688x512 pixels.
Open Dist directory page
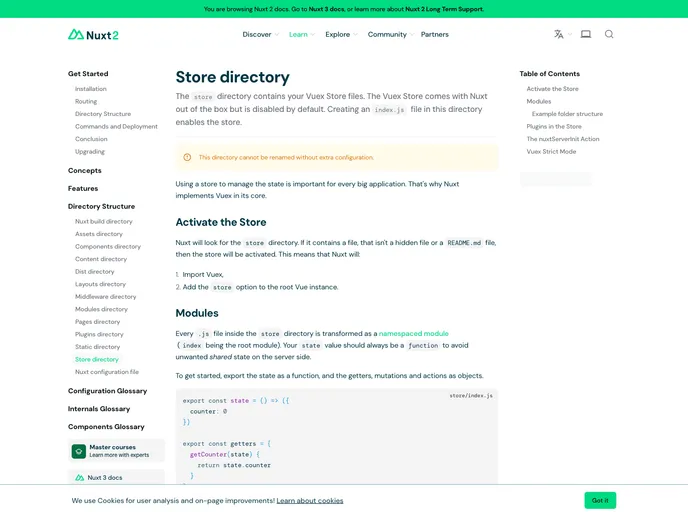tap(94, 272)
